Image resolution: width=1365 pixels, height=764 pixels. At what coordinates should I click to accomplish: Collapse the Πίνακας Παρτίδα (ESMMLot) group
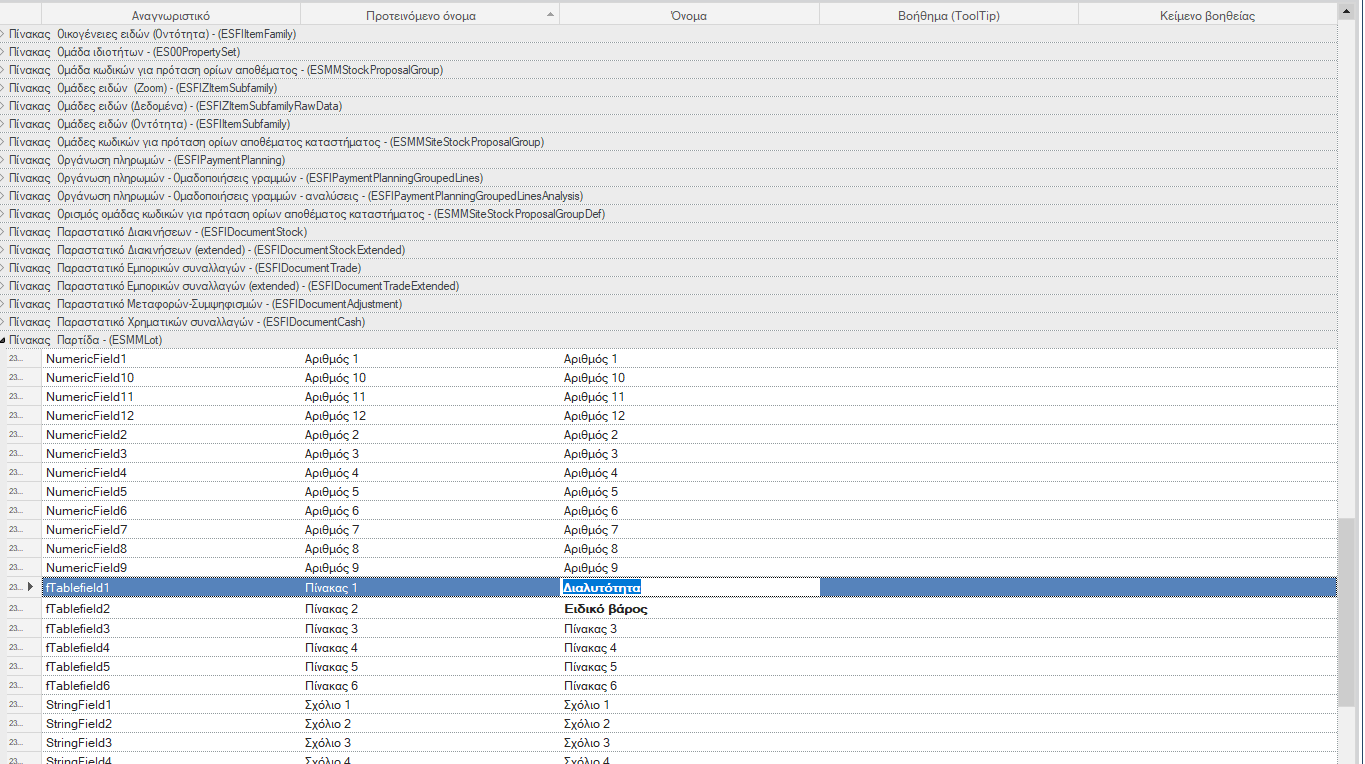tap(3, 340)
